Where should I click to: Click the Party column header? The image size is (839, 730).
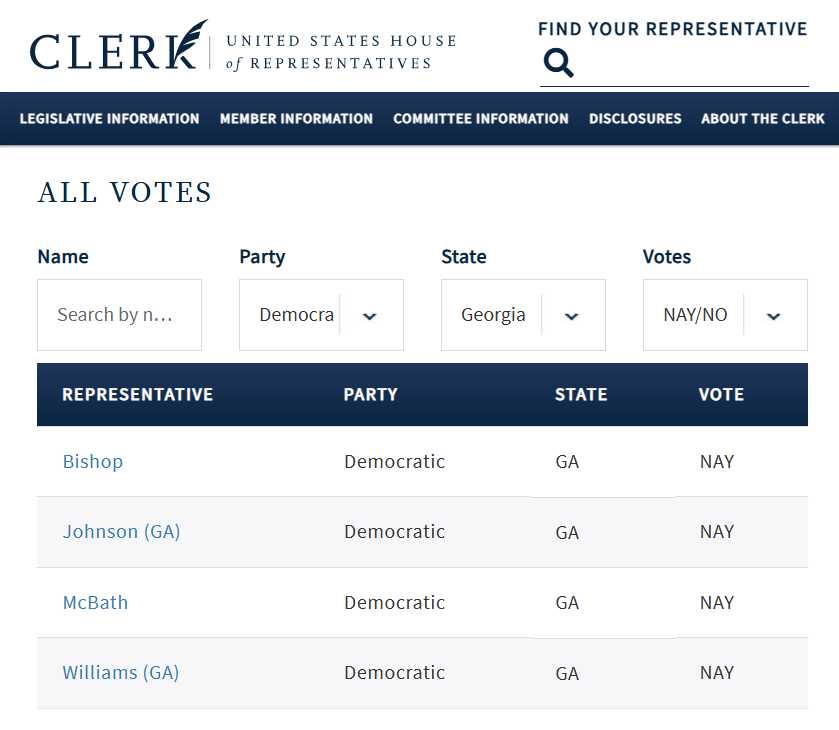370,394
